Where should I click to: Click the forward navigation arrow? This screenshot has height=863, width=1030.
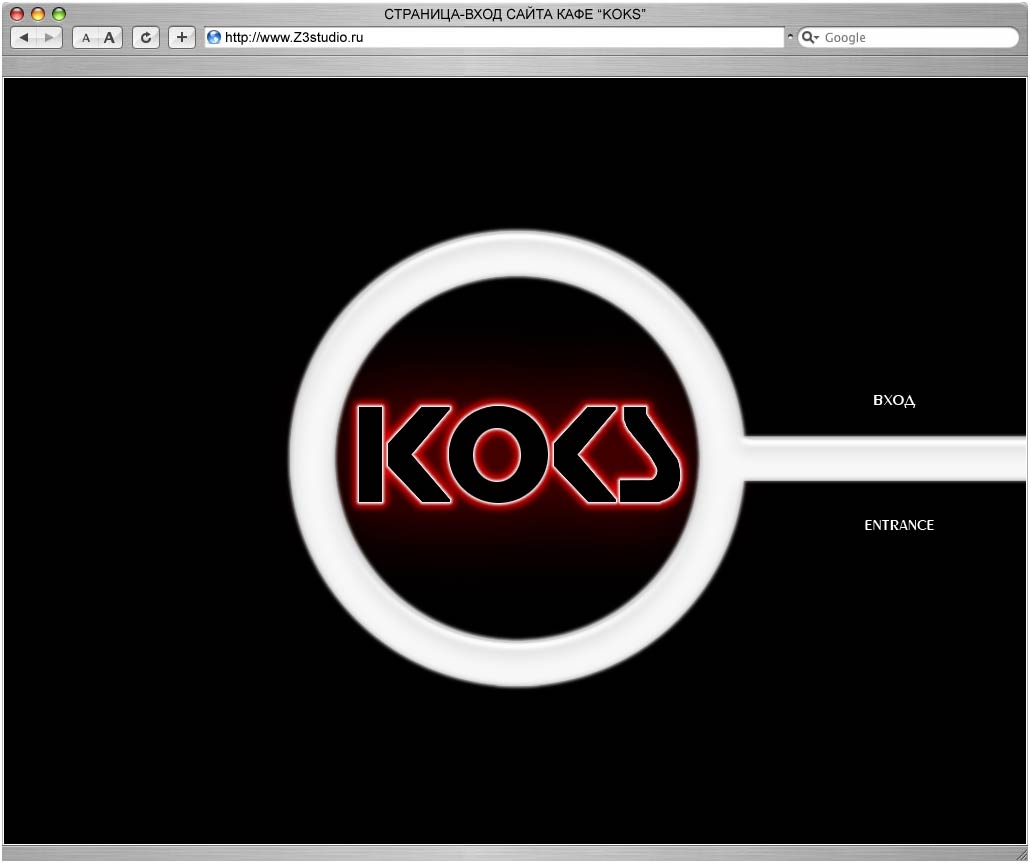(48, 37)
